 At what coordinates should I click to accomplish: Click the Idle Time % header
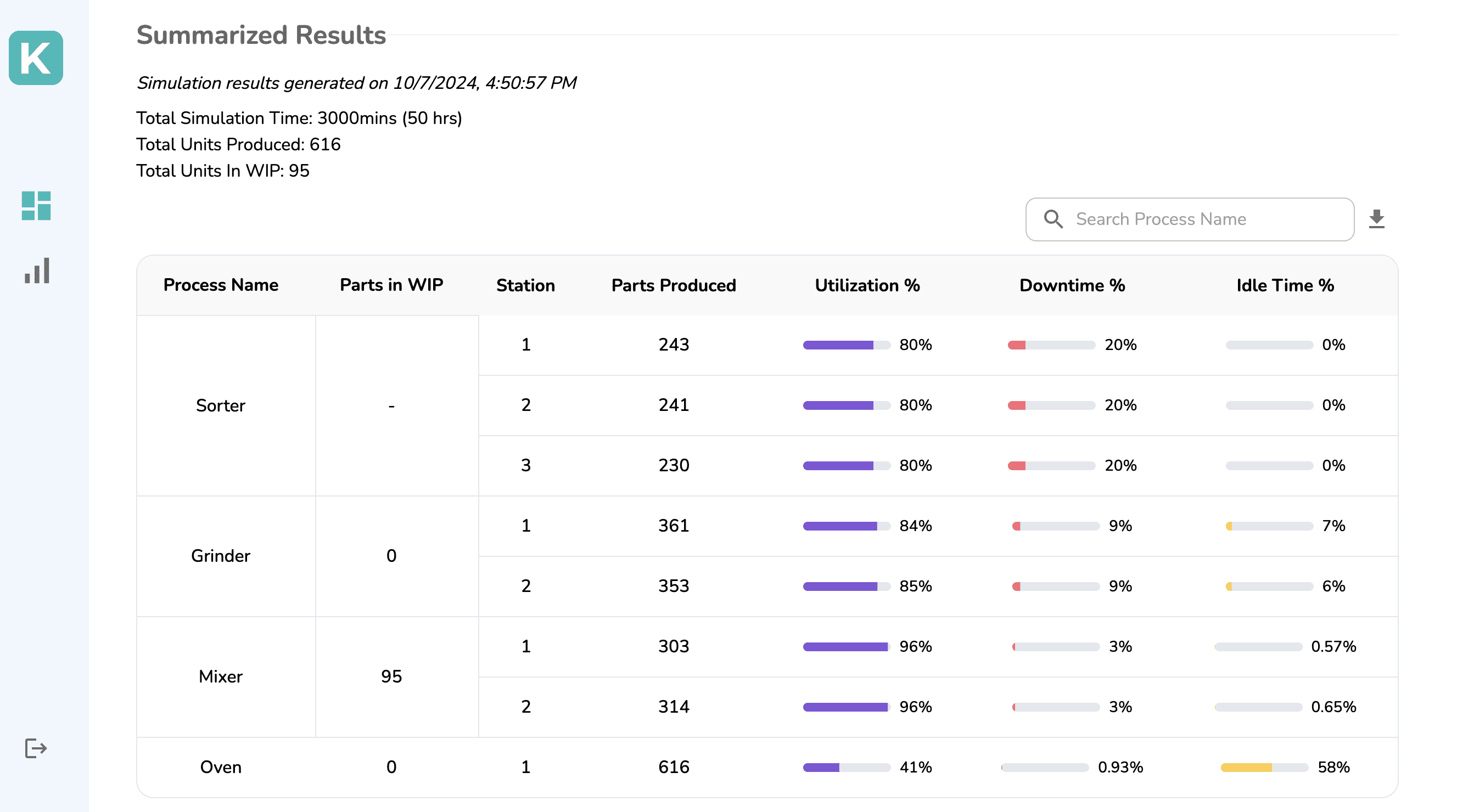pyautogui.click(x=1285, y=285)
